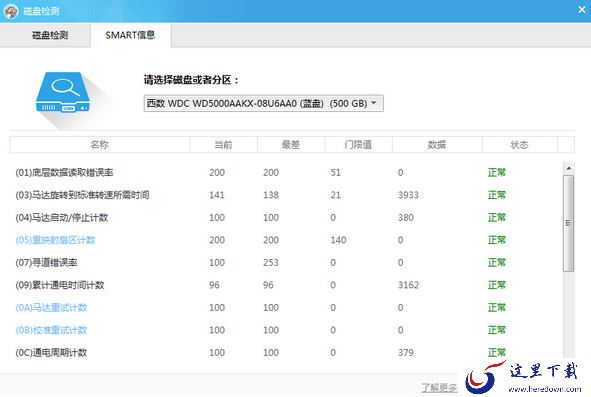This screenshot has height=397, width=591.
Task: Click the blue (05)重映射扇区计数 entry
Action: pos(55,240)
